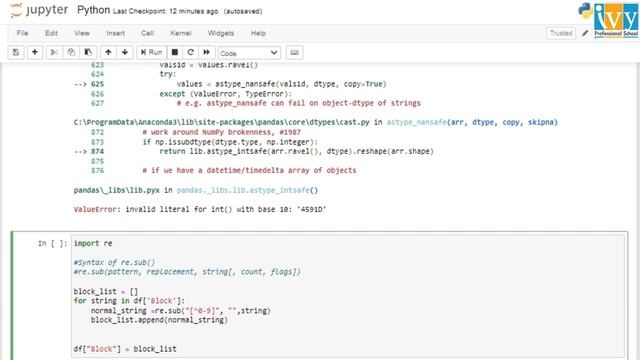
Task: Click the line df["Block"] = block_list
Action: click(x=125, y=349)
